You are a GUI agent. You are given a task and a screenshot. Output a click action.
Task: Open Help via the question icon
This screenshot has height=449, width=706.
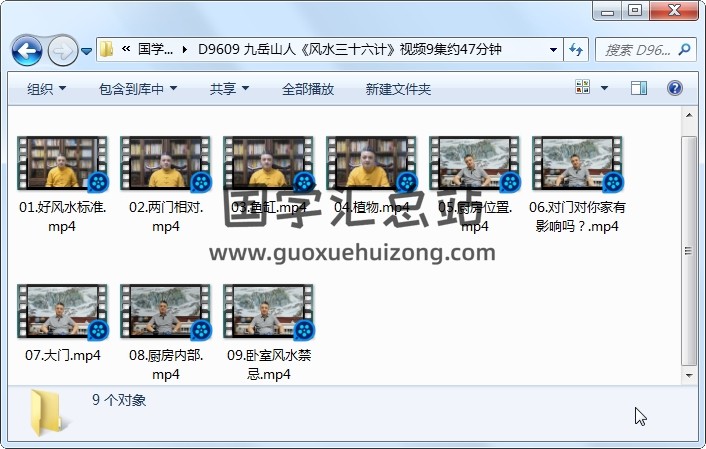(x=674, y=88)
